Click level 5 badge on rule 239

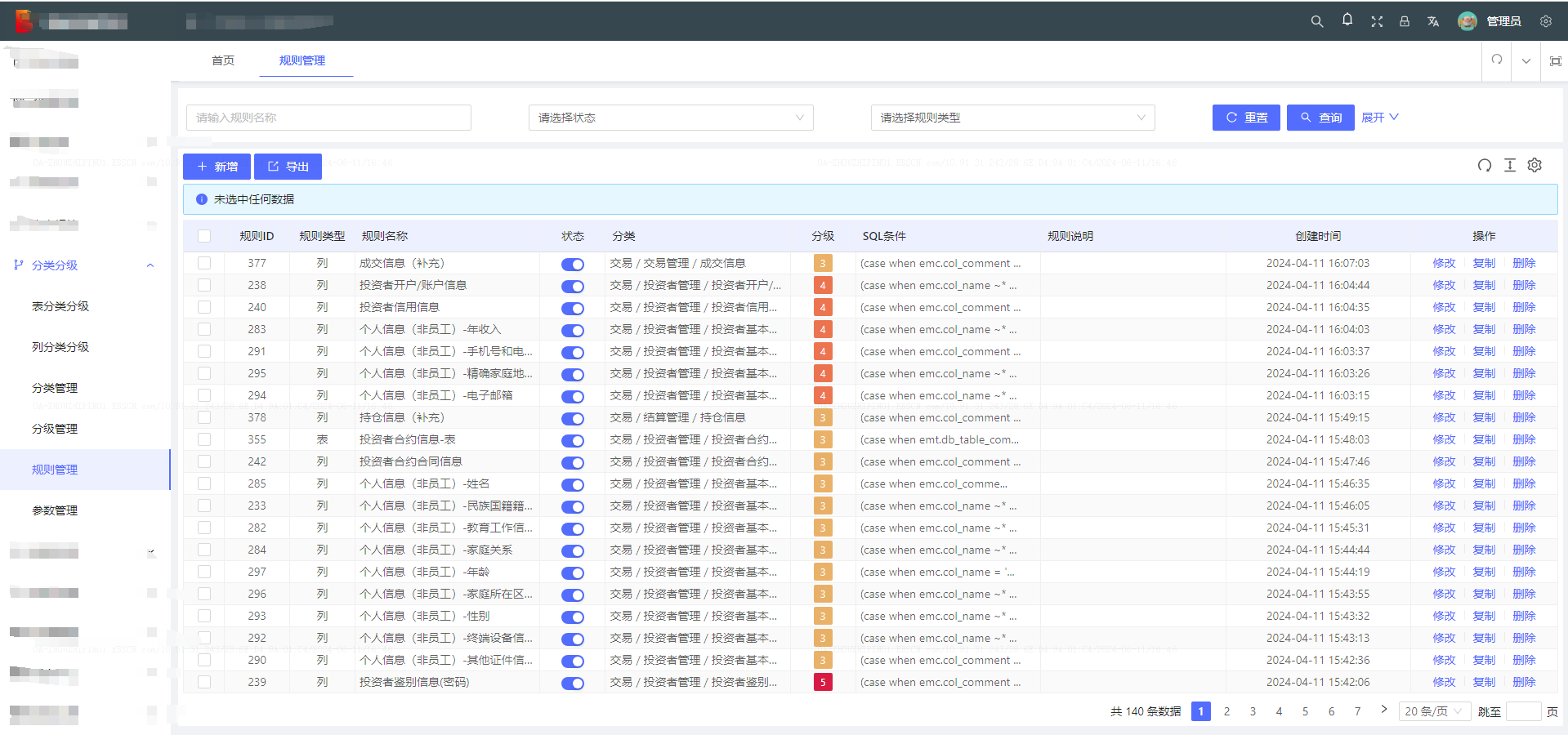[823, 682]
